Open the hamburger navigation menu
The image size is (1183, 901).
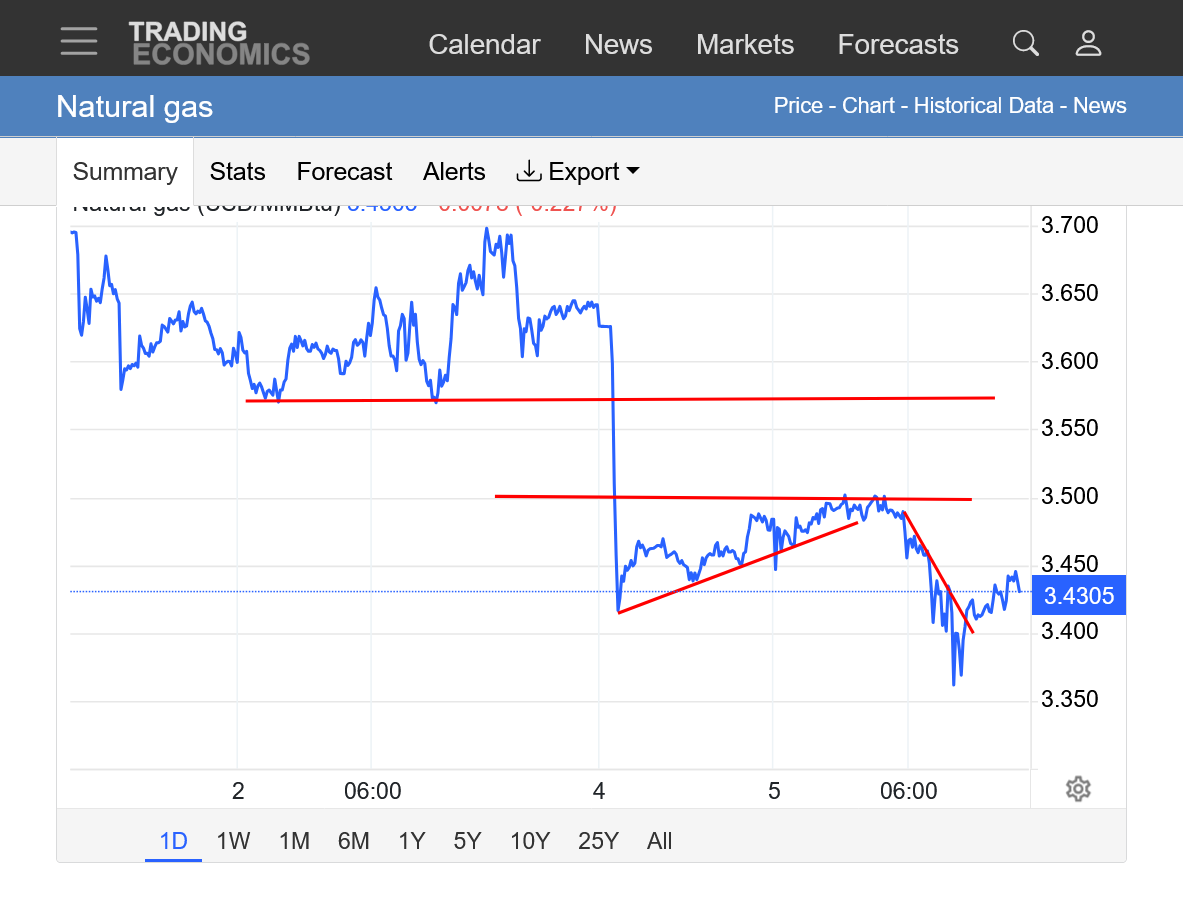click(79, 42)
